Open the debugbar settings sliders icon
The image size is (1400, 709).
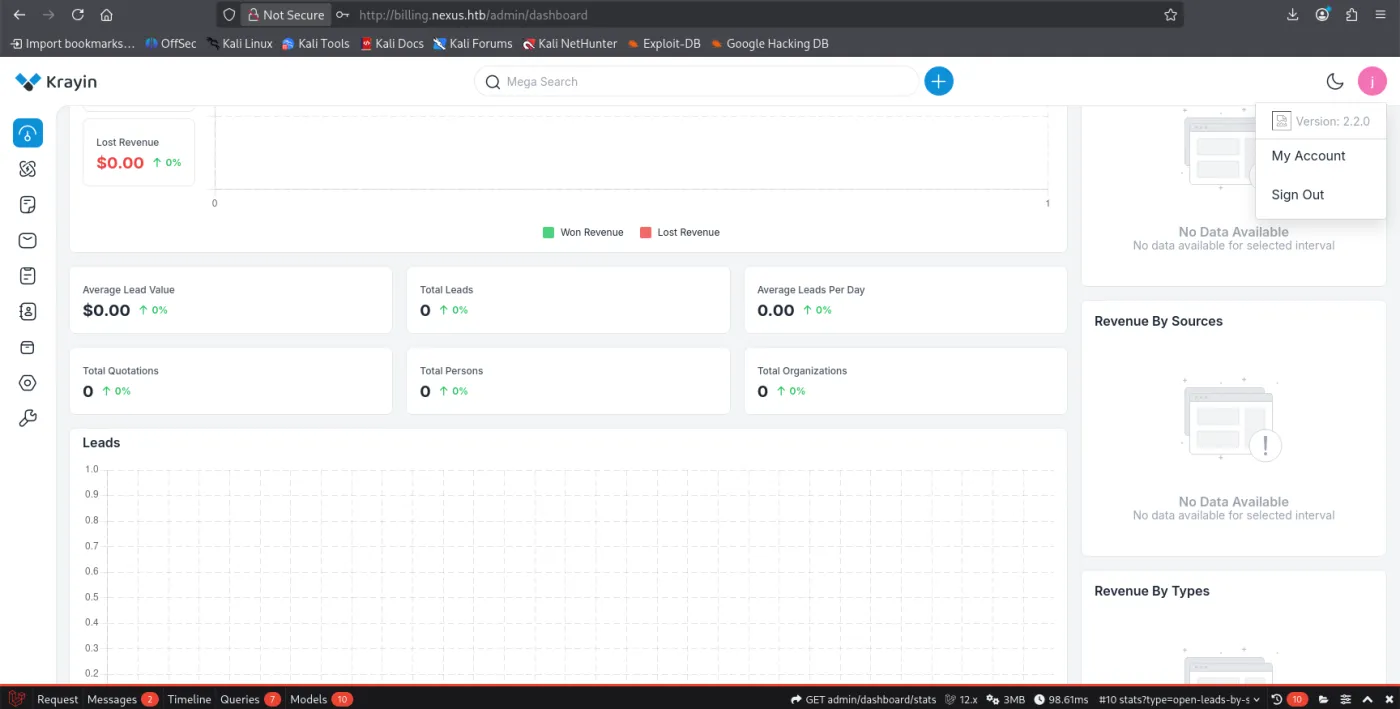(1346, 699)
